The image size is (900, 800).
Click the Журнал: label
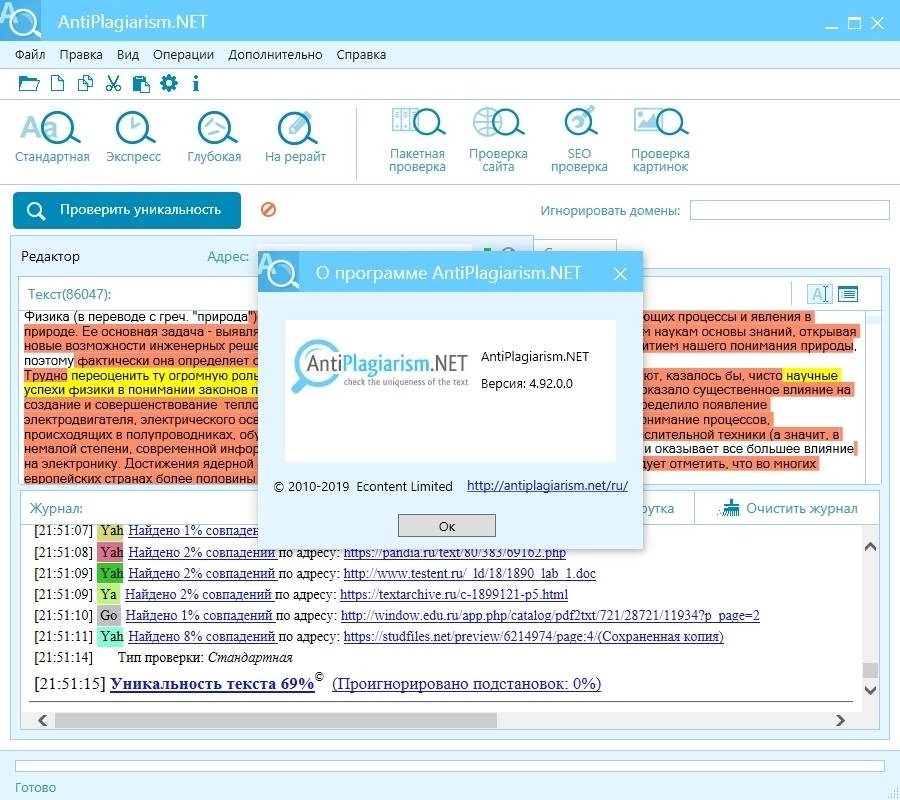click(x=56, y=508)
